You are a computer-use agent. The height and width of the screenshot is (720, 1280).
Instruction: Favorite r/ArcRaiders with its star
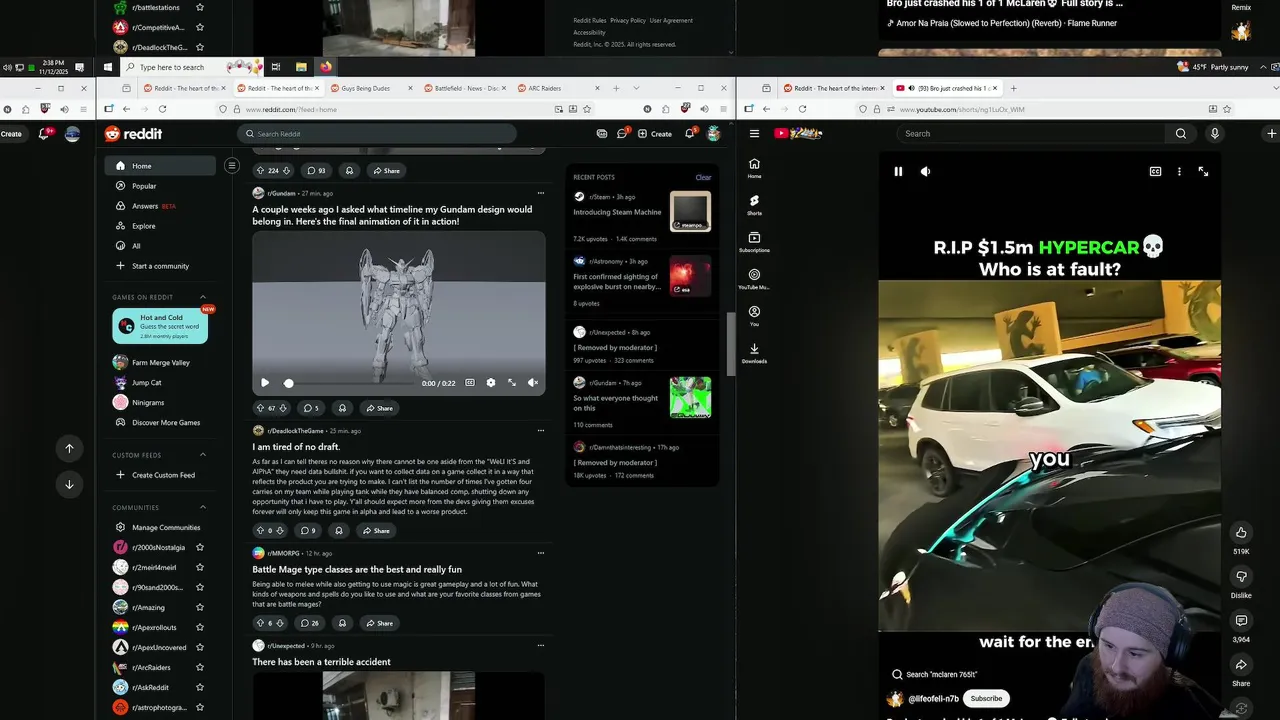point(200,667)
